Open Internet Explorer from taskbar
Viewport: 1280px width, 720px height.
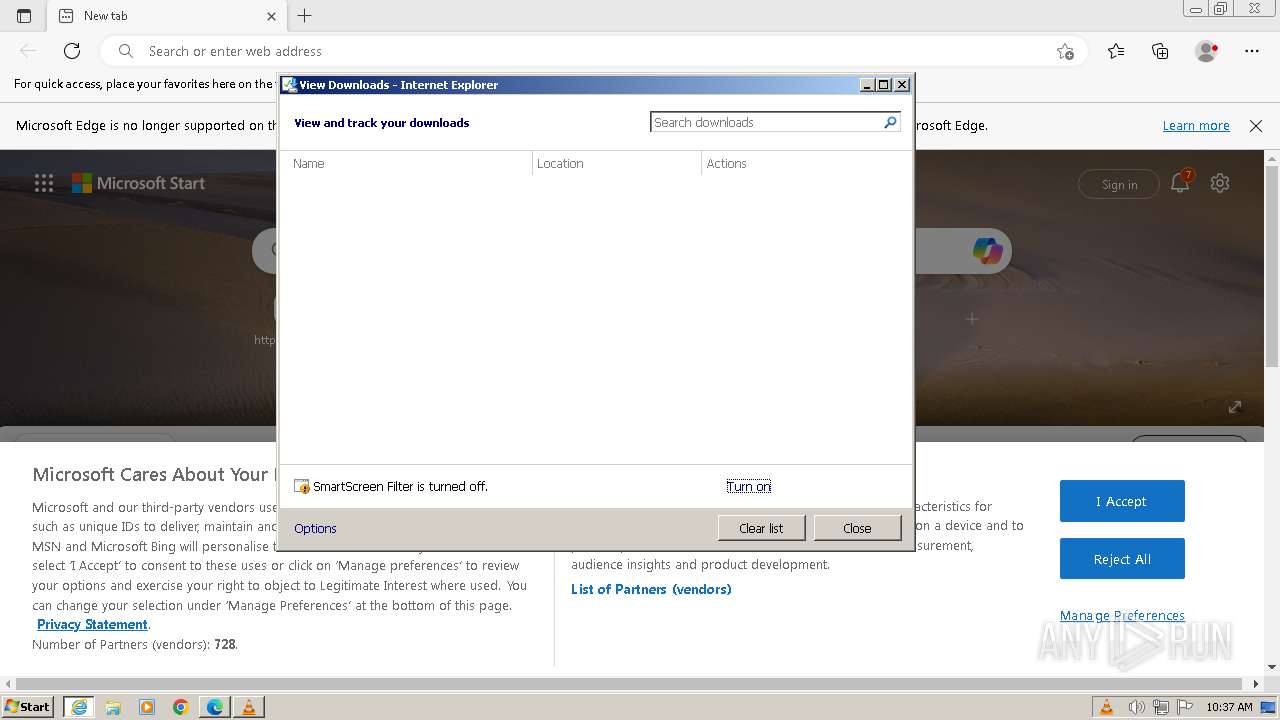pyautogui.click(x=79, y=707)
